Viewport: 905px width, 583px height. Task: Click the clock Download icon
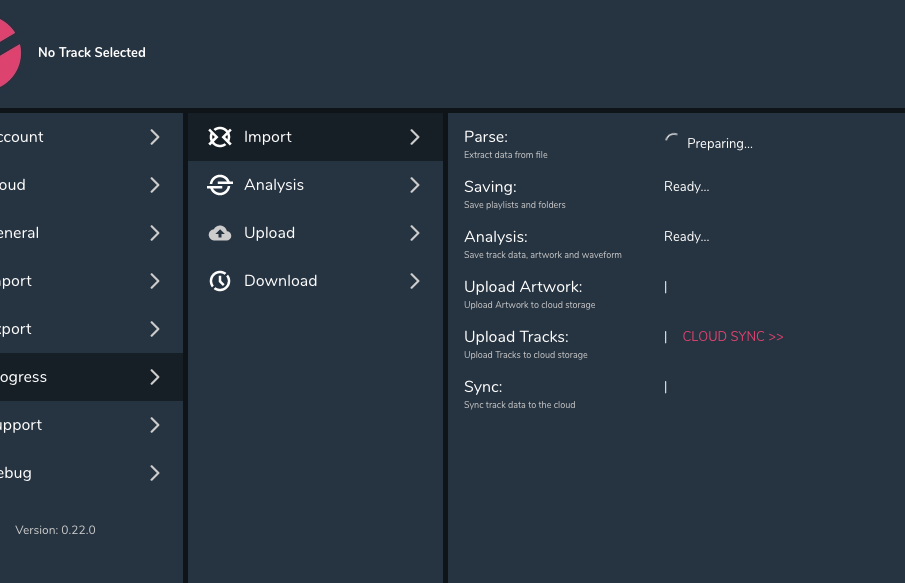[220, 281]
